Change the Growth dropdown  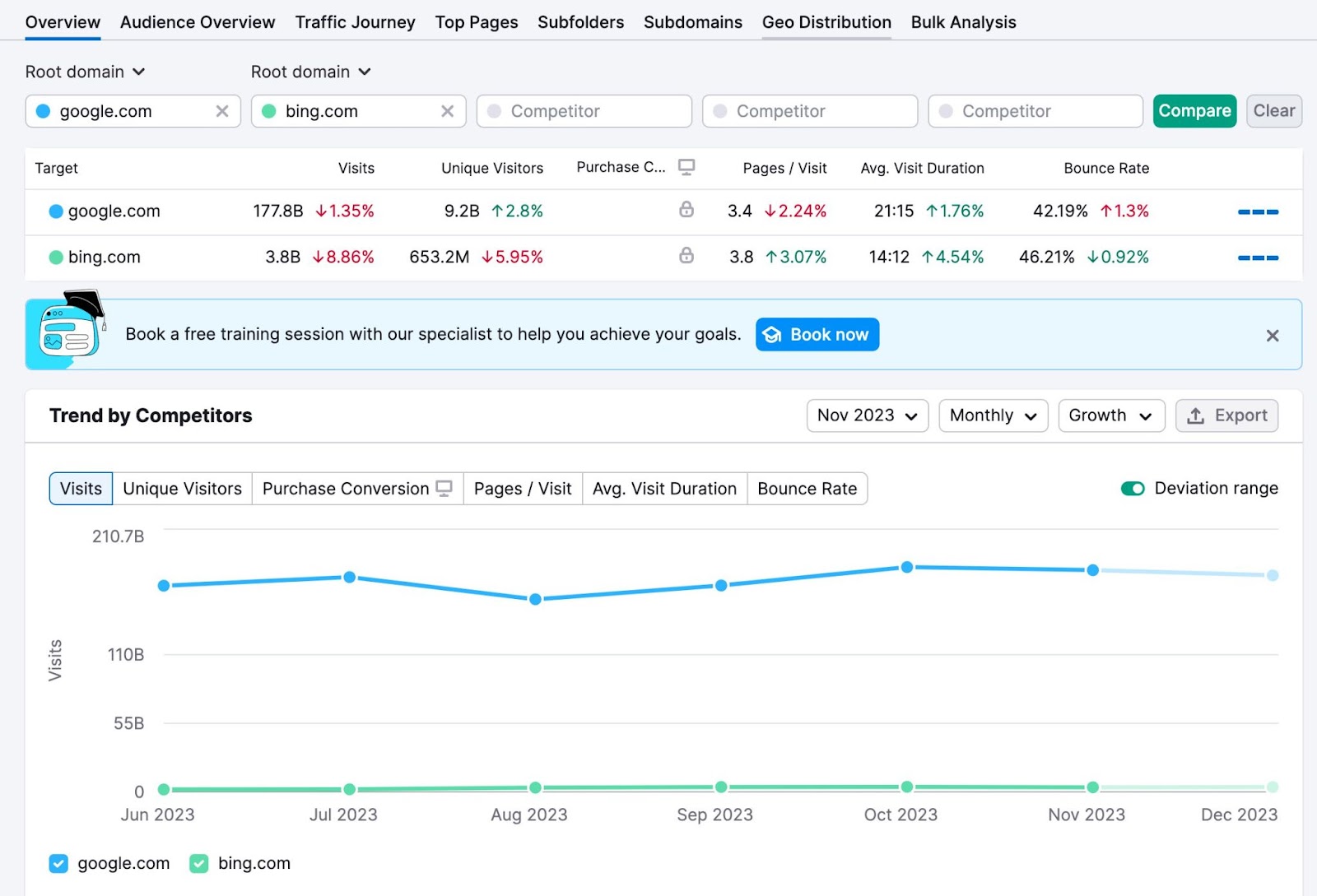pyautogui.click(x=1110, y=416)
